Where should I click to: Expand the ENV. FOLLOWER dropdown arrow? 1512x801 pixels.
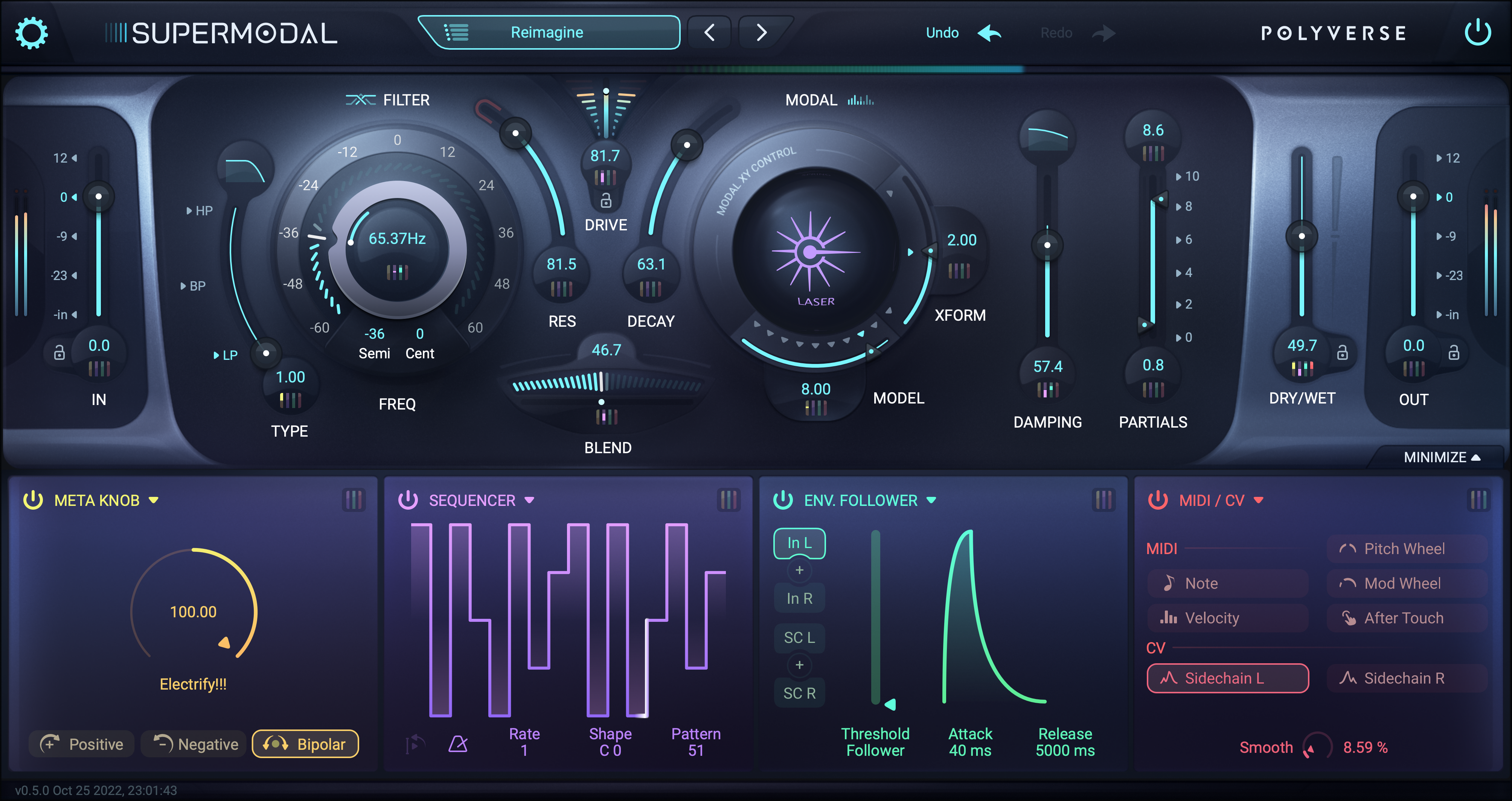[x=931, y=501]
